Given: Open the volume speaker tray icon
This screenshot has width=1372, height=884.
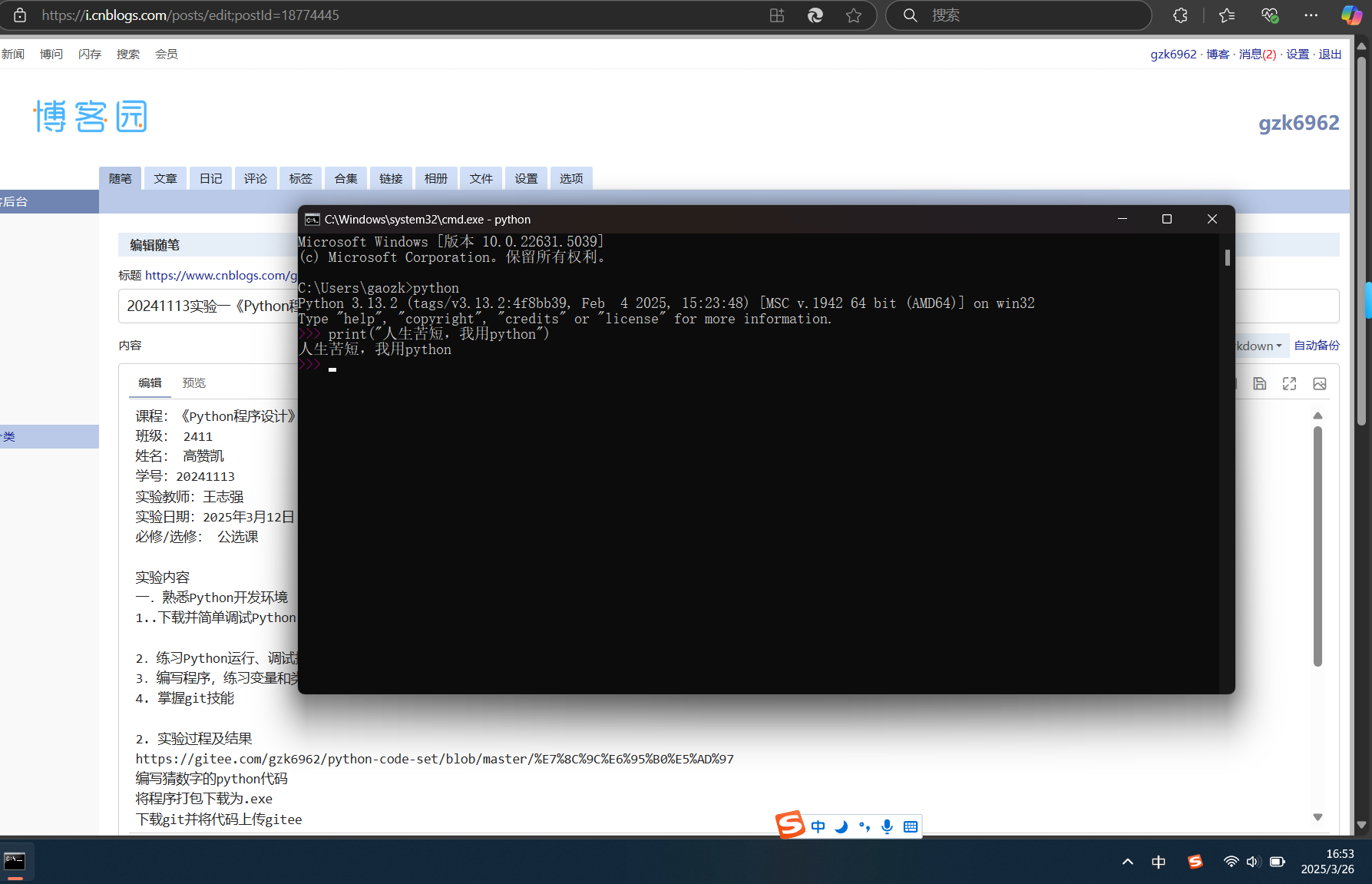Looking at the screenshot, I should [x=1253, y=862].
